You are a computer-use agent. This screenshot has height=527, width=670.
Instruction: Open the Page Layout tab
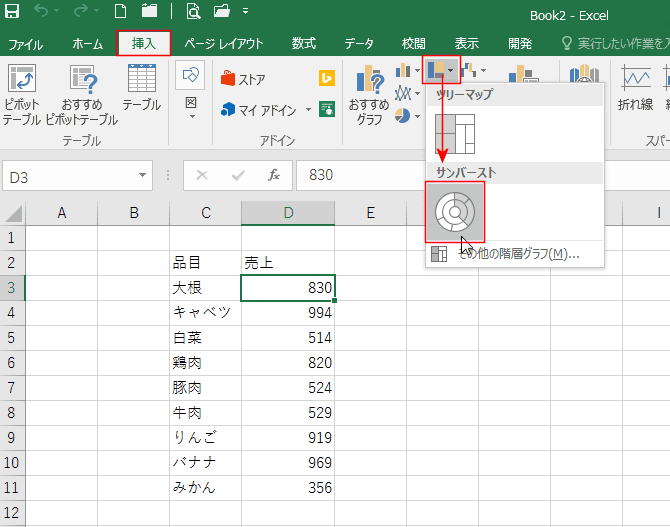(224, 44)
